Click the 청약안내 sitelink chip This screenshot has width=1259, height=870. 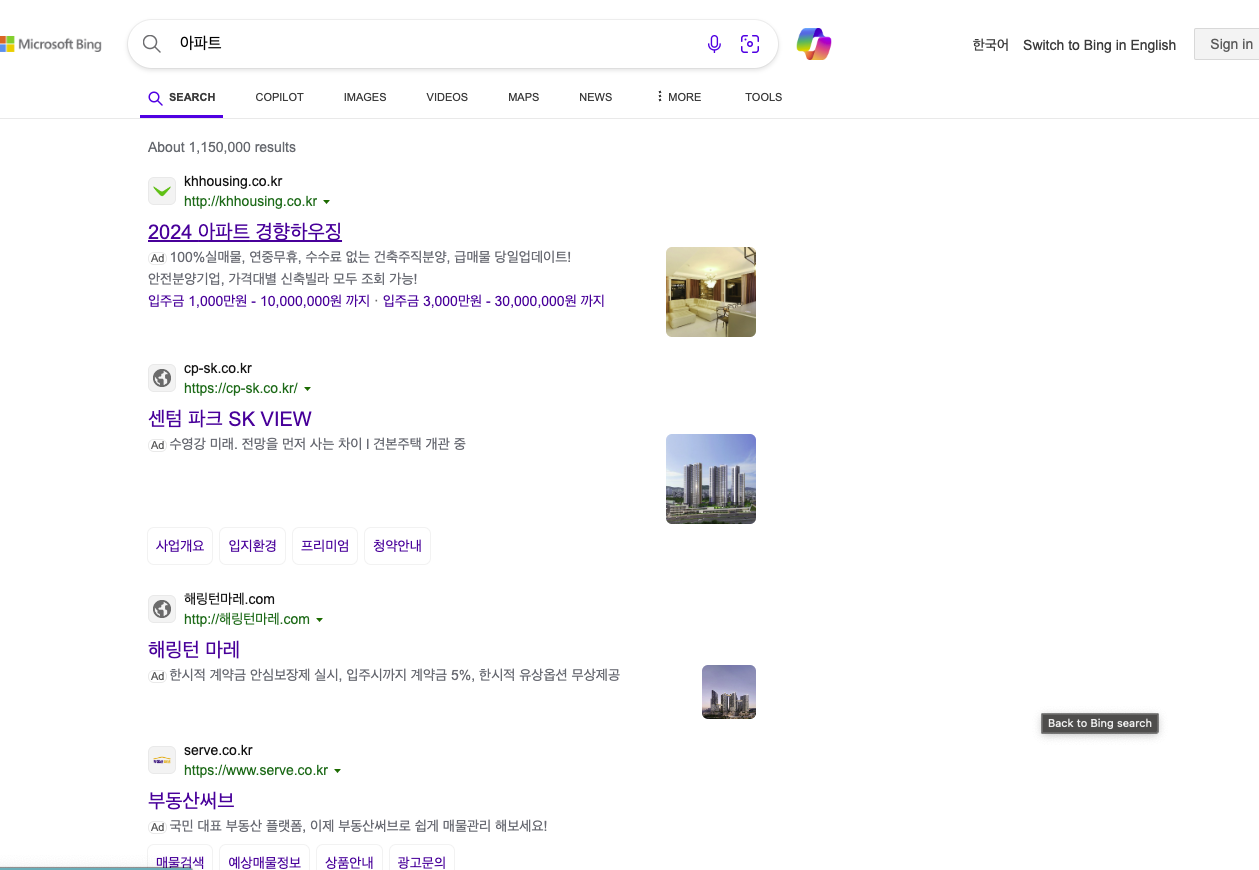pyautogui.click(x=397, y=545)
